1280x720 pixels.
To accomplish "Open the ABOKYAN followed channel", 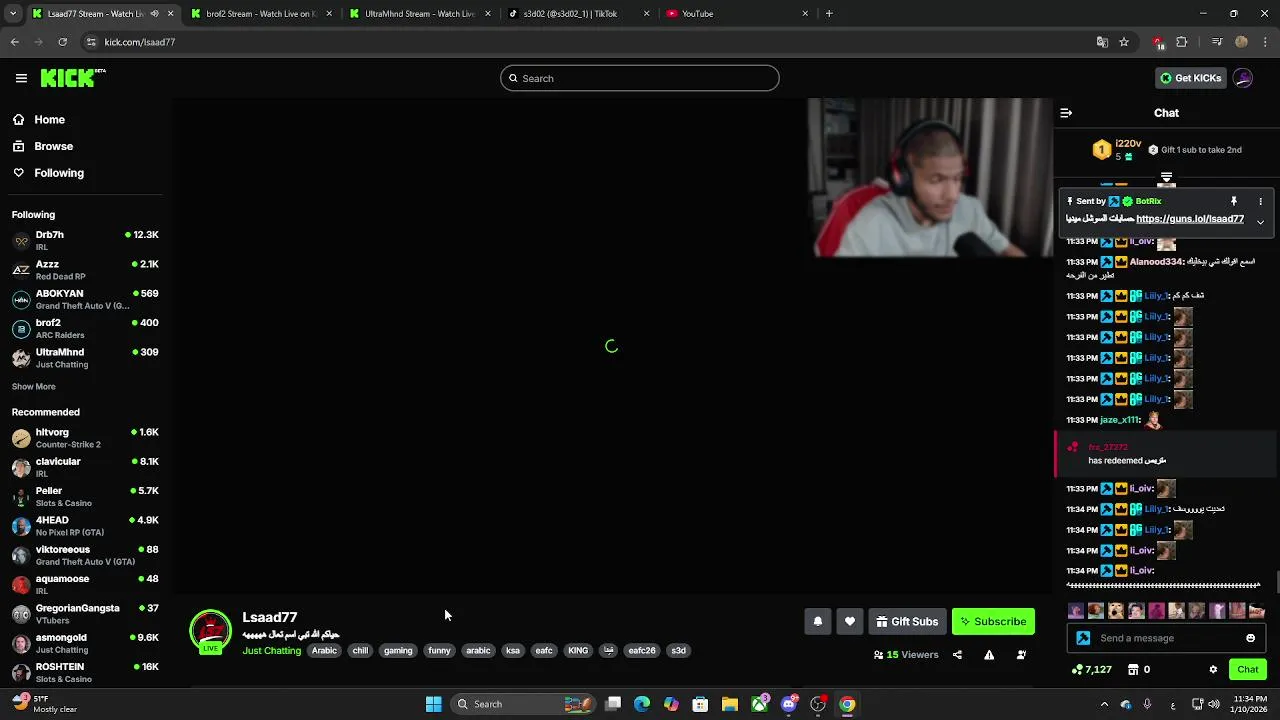I will [x=85, y=299].
